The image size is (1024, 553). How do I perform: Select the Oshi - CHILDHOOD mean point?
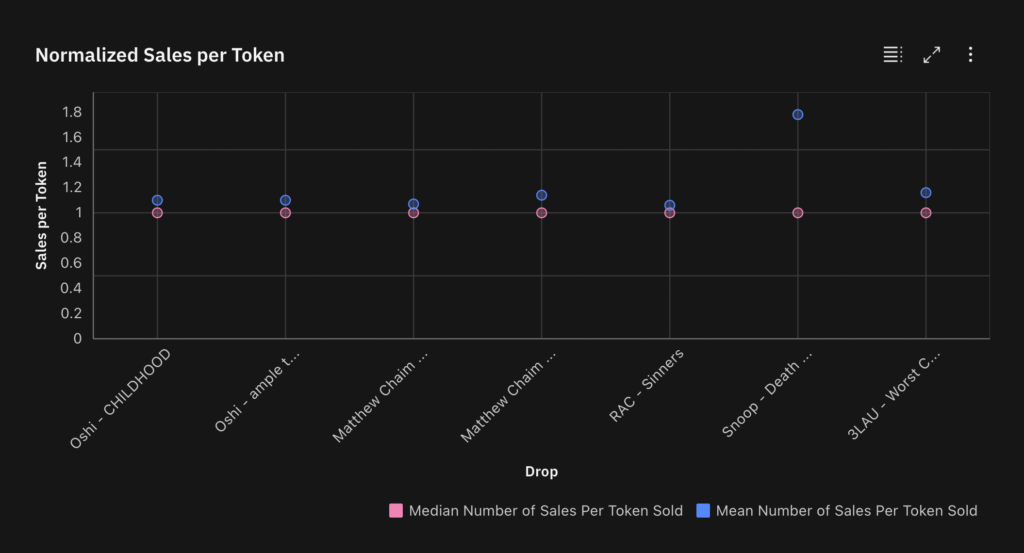(x=157, y=201)
